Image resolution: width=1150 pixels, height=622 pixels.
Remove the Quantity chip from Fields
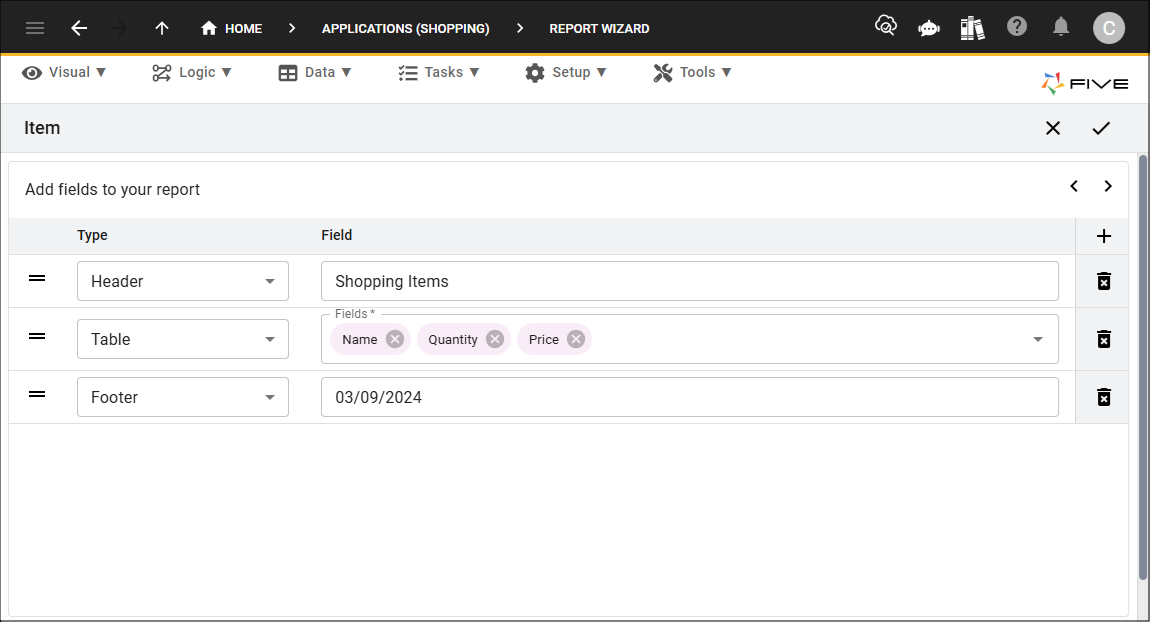click(495, 339)
